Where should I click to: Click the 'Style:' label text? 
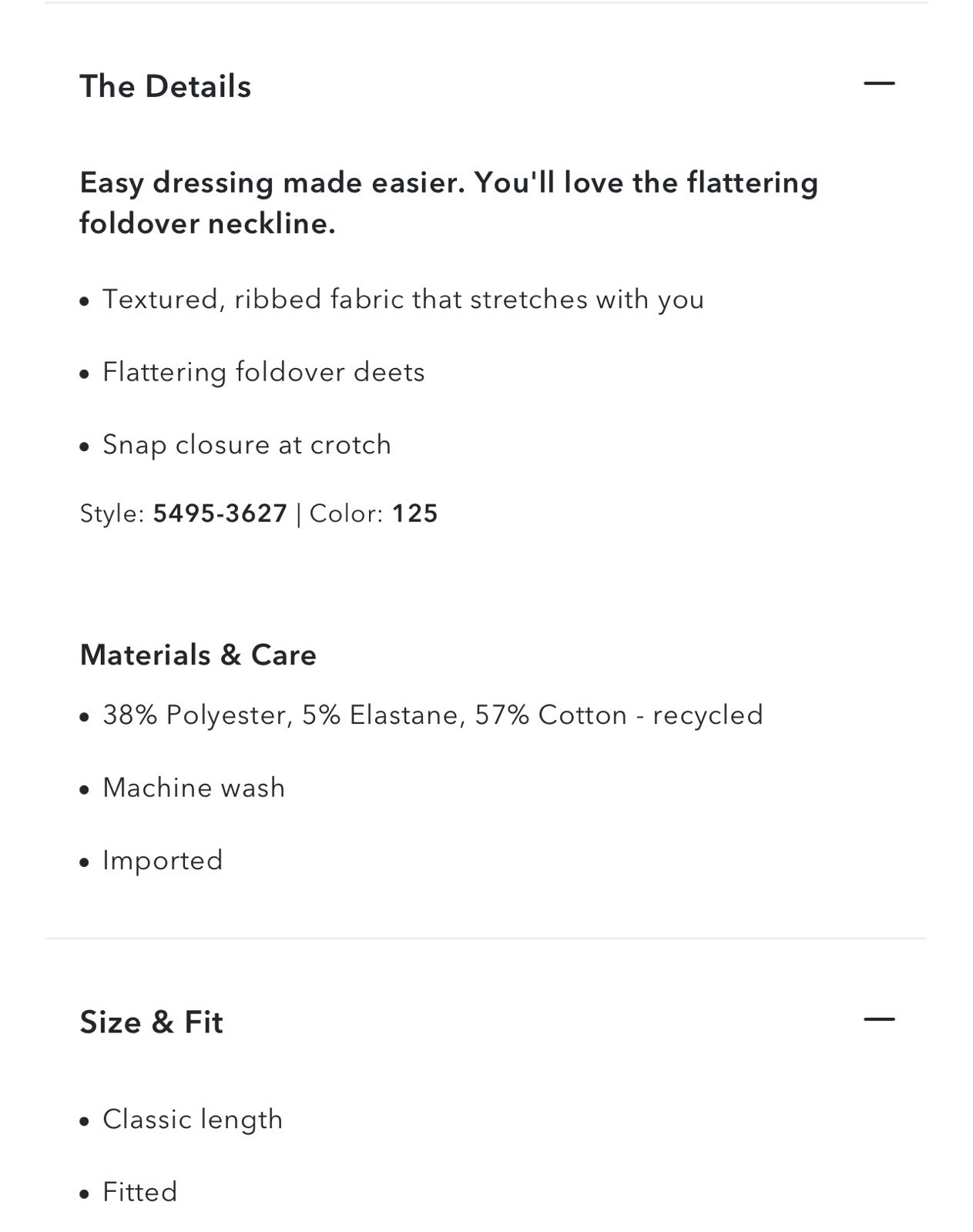coord(112,514)
